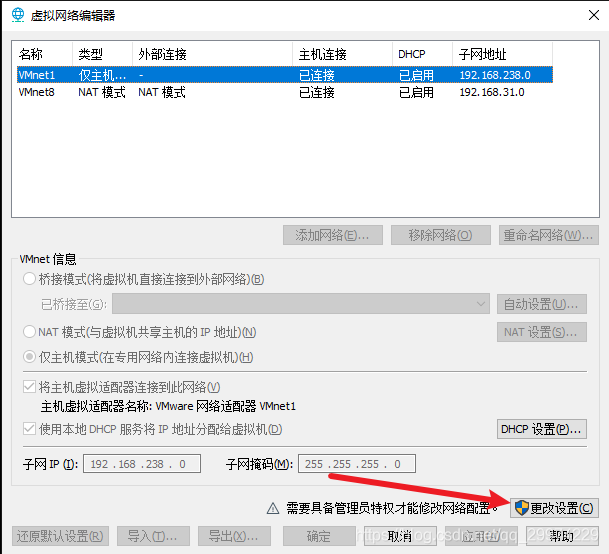Click the 导出(X) button
609x554 pixels.
pyautogui.click(x=234, y=536)
